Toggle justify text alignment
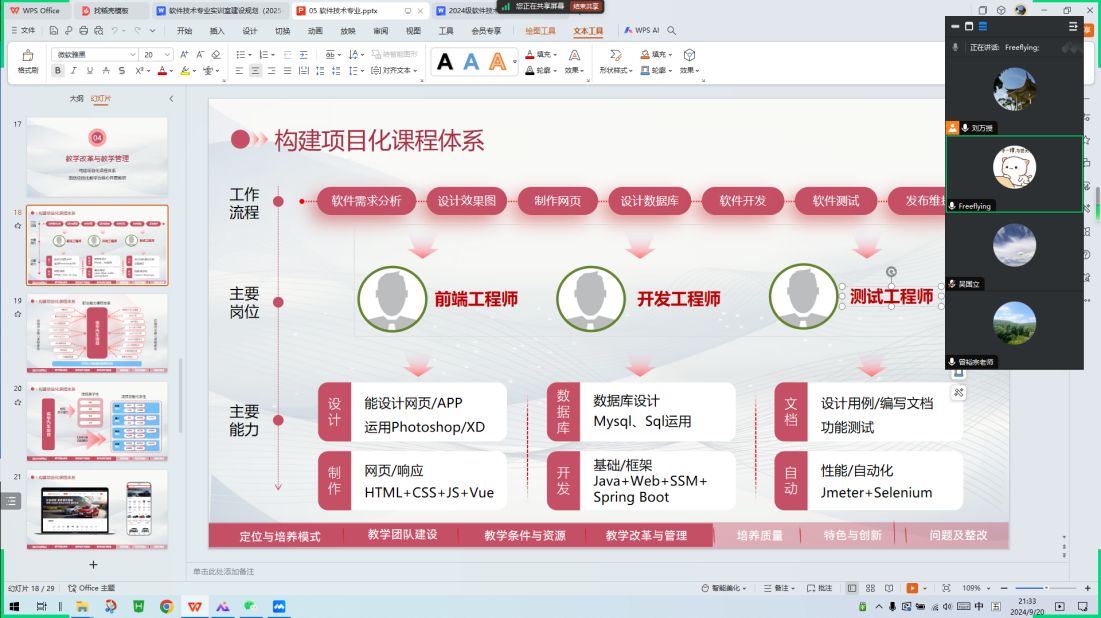 (287, 70)
